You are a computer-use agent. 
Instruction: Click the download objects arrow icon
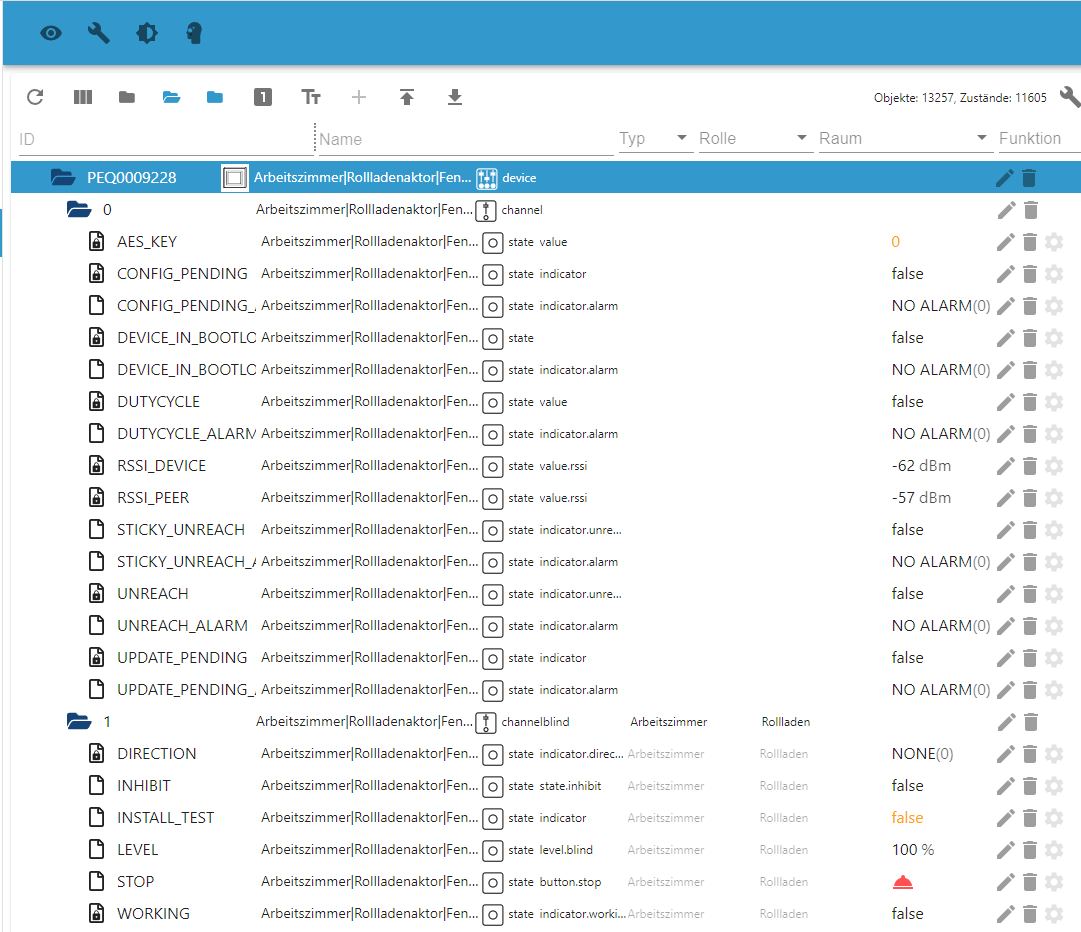(x=455, y=97)
